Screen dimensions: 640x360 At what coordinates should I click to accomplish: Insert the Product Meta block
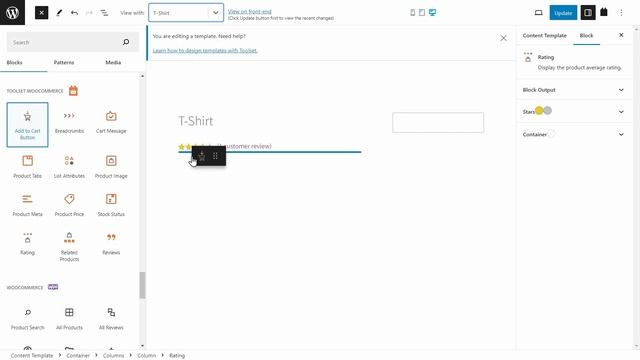tap(27, 205)
